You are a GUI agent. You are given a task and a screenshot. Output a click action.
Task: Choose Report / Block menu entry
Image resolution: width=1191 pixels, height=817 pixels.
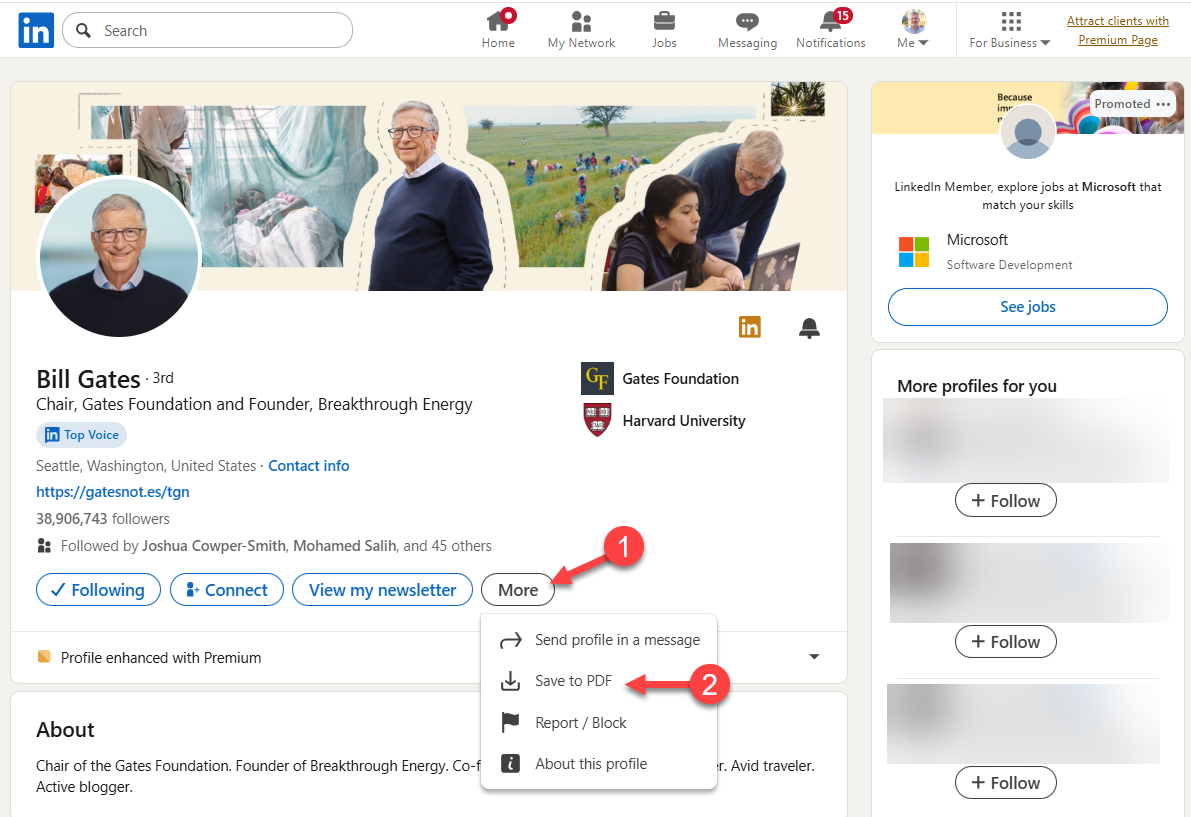coord(599,723)
